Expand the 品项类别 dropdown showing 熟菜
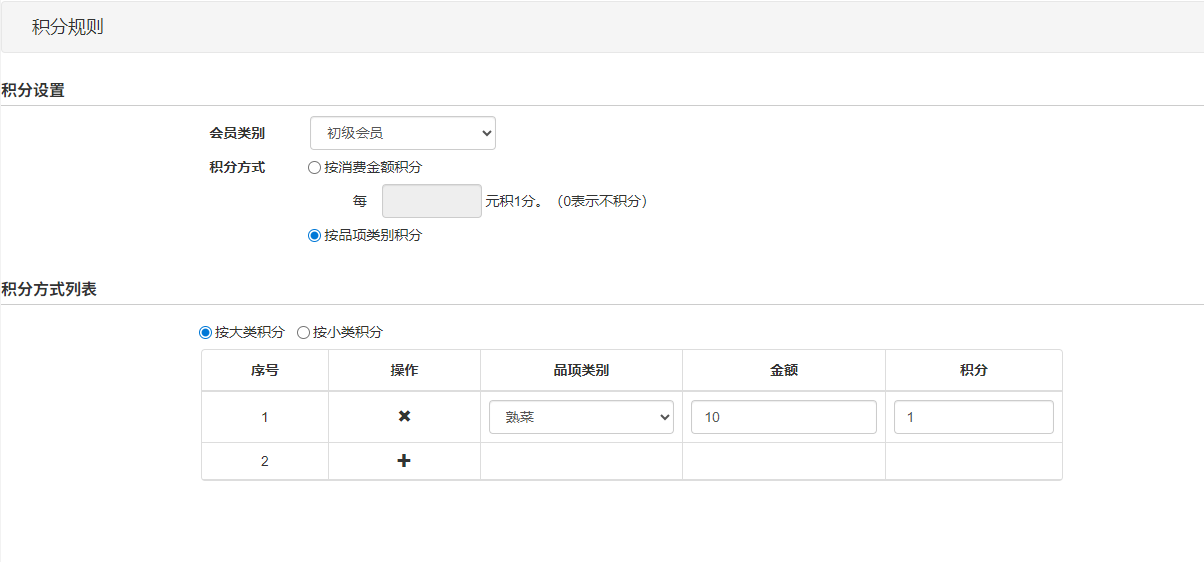 [581, 417]
